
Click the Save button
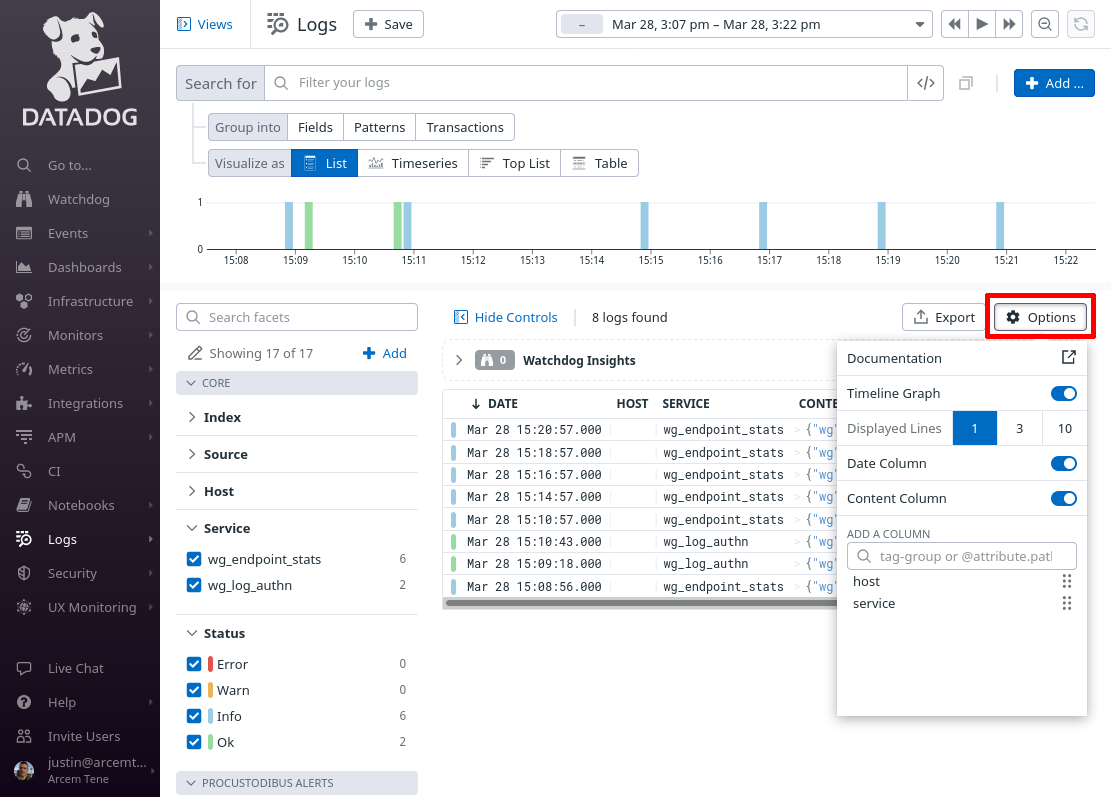coord(388,24)
